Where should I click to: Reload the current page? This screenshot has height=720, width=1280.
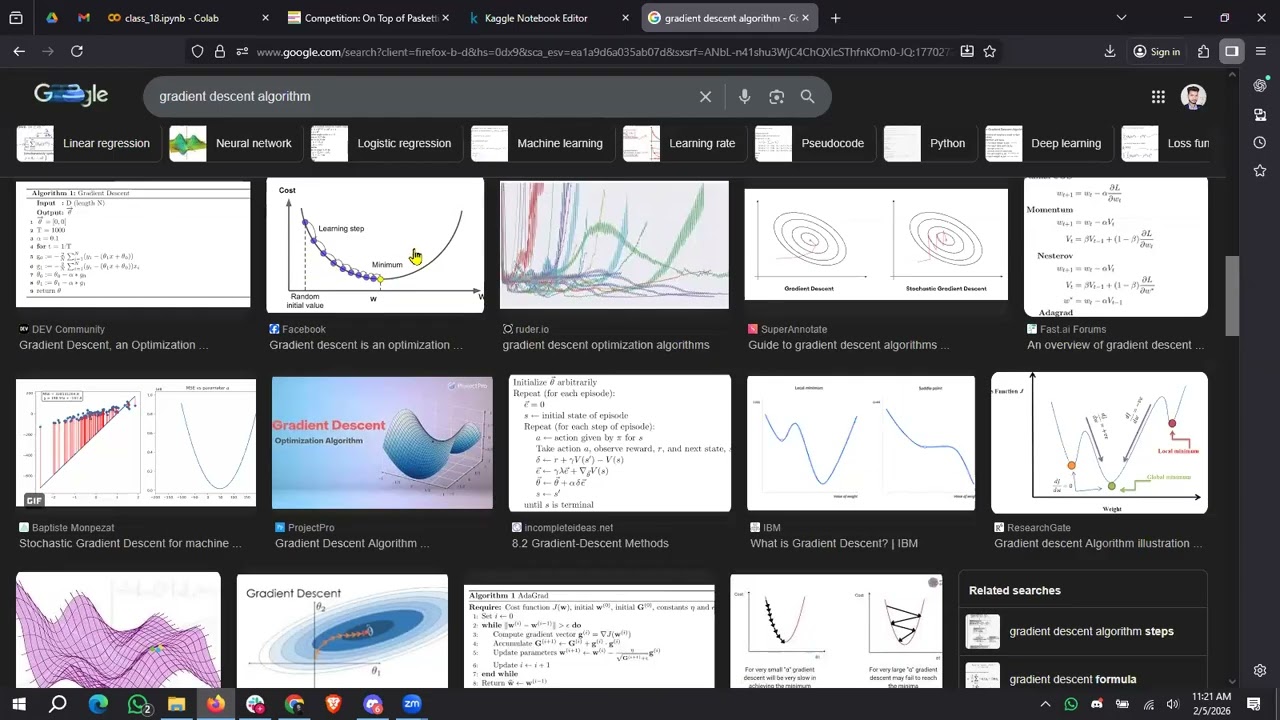click(x=77, y=51)
